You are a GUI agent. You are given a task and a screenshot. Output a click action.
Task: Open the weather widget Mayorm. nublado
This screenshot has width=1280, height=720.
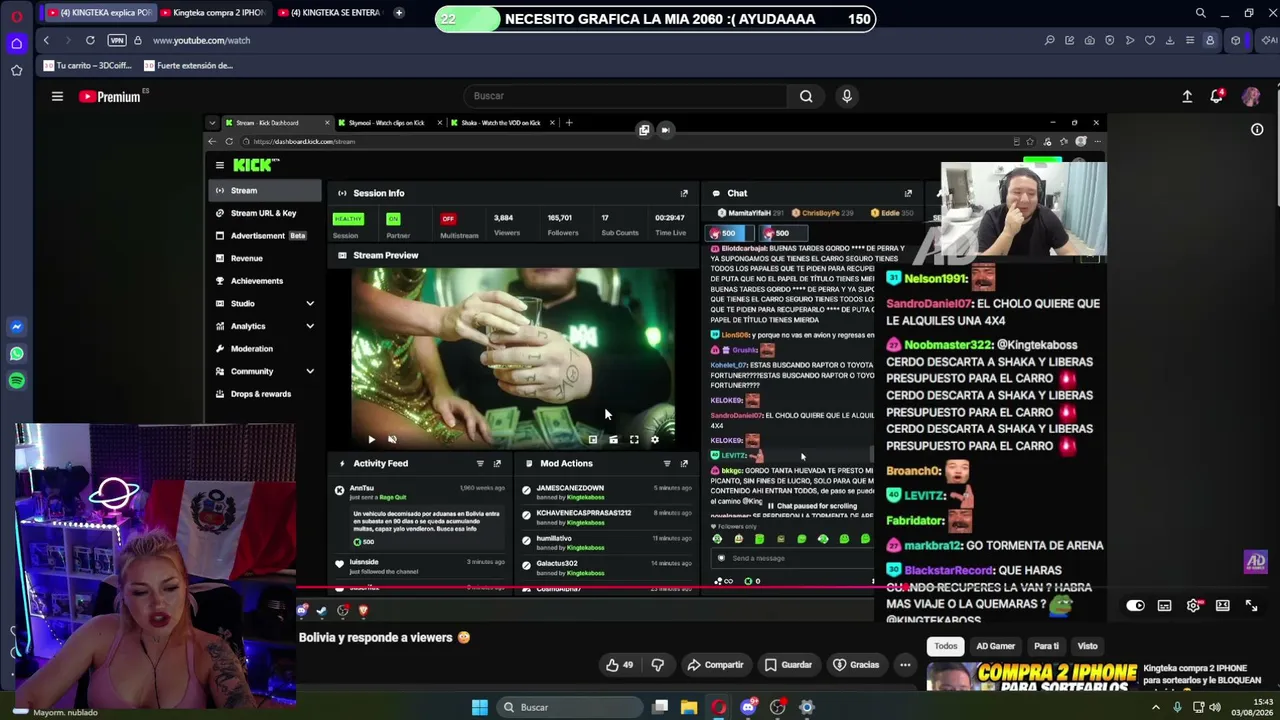coord(57,712)
